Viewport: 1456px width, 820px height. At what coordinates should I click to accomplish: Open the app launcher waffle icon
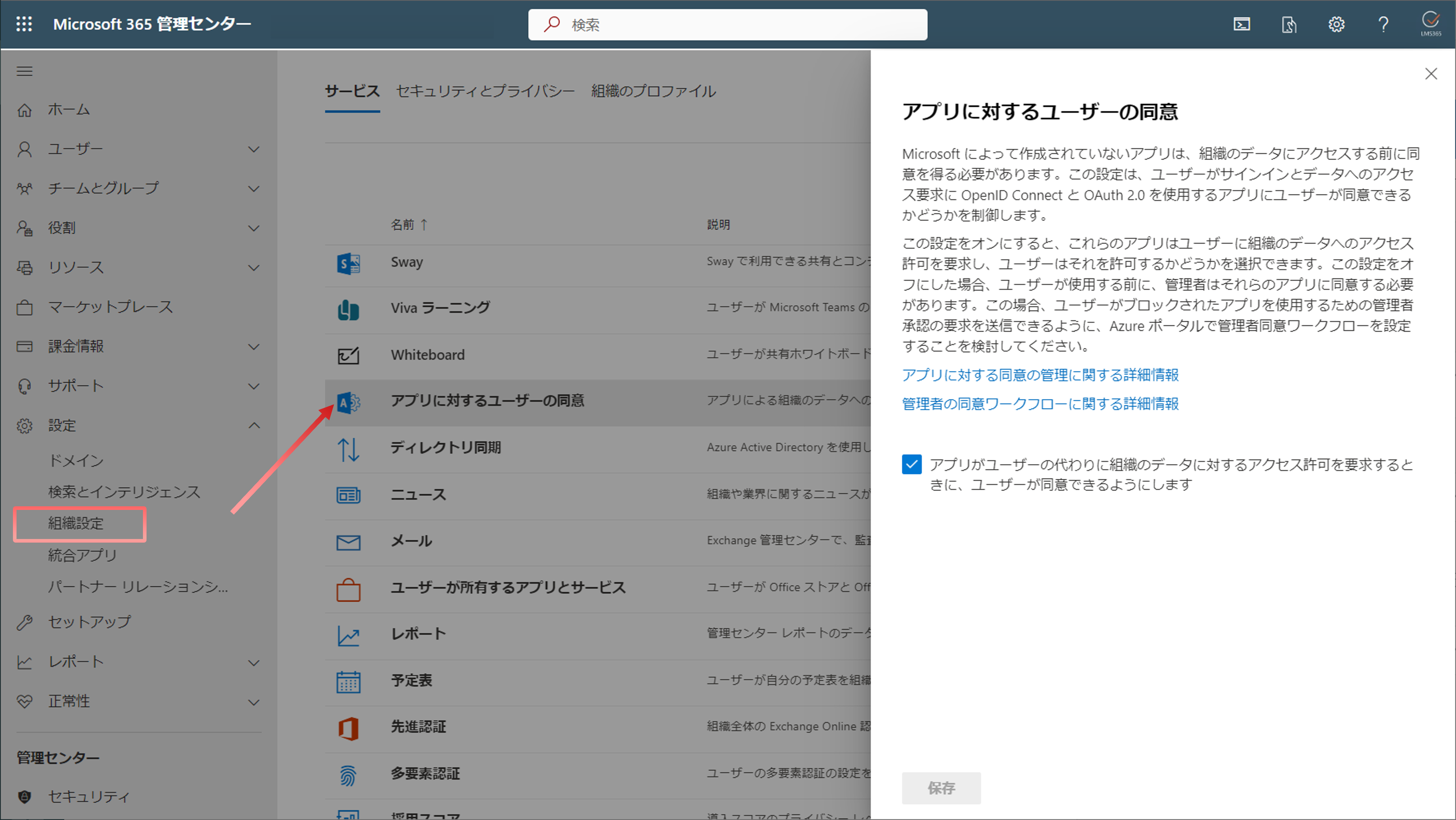[24, 24]
